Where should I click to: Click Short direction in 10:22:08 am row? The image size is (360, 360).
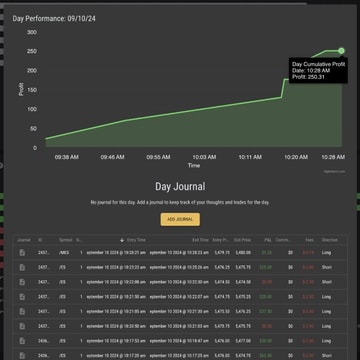coord(327,282)
